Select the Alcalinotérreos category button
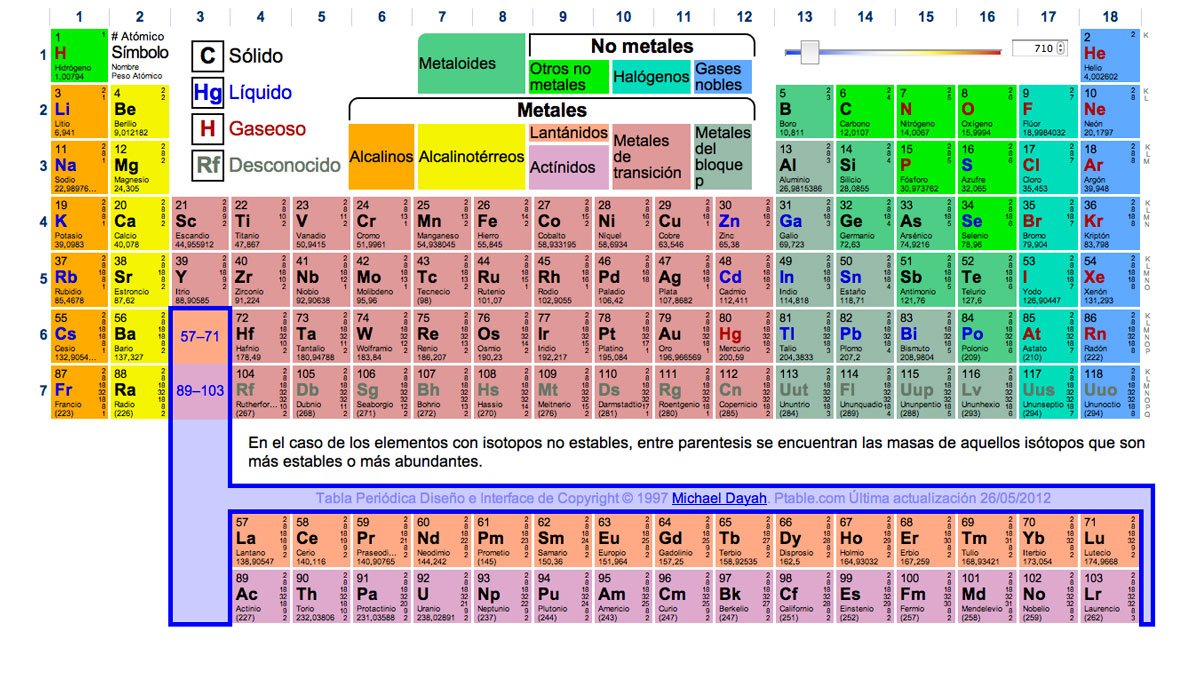Screen dimensions: 1200x683 click(x=471, y=157)
